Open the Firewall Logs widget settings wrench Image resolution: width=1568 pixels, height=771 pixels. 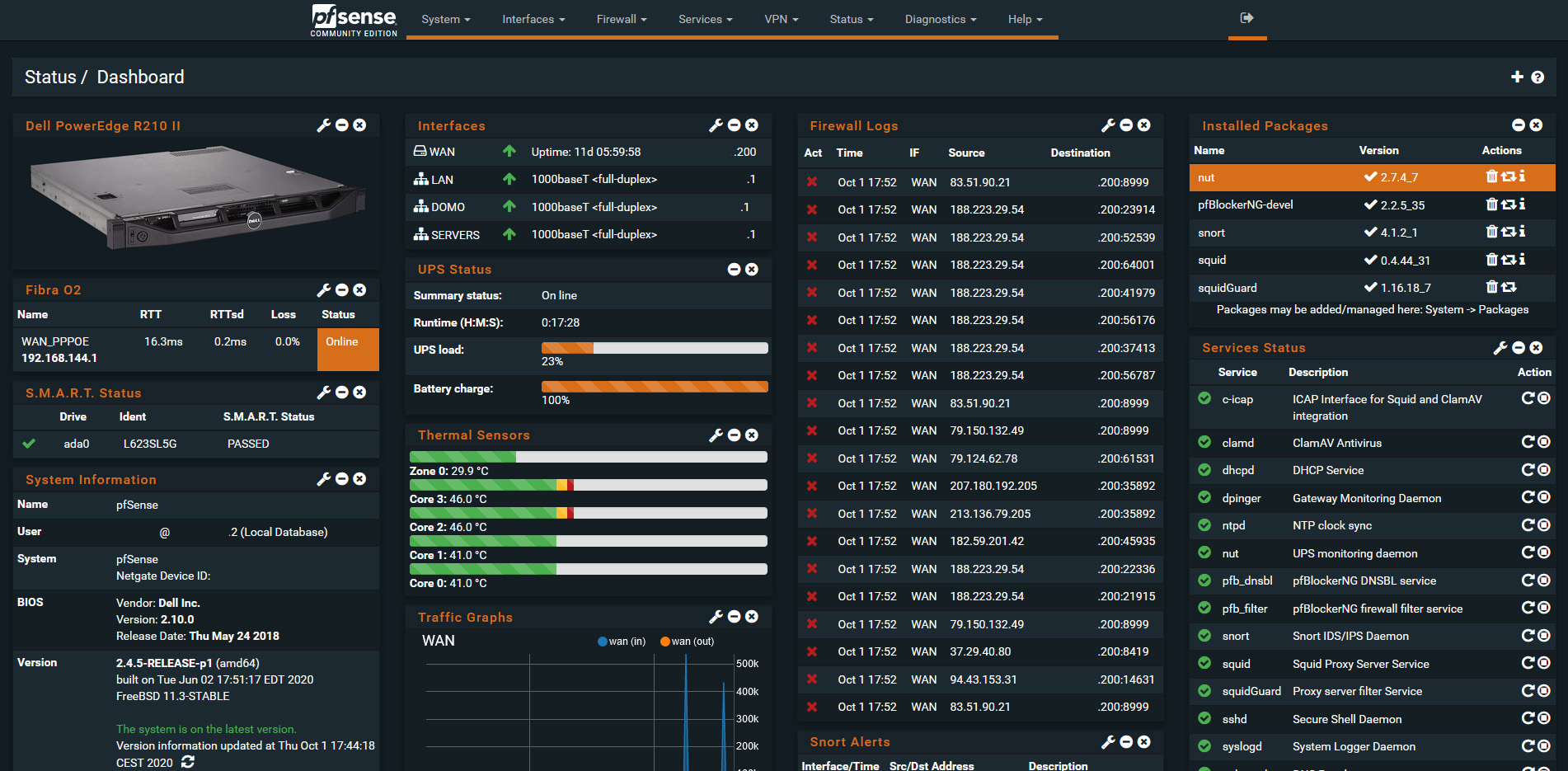(x=1108, y=125)
